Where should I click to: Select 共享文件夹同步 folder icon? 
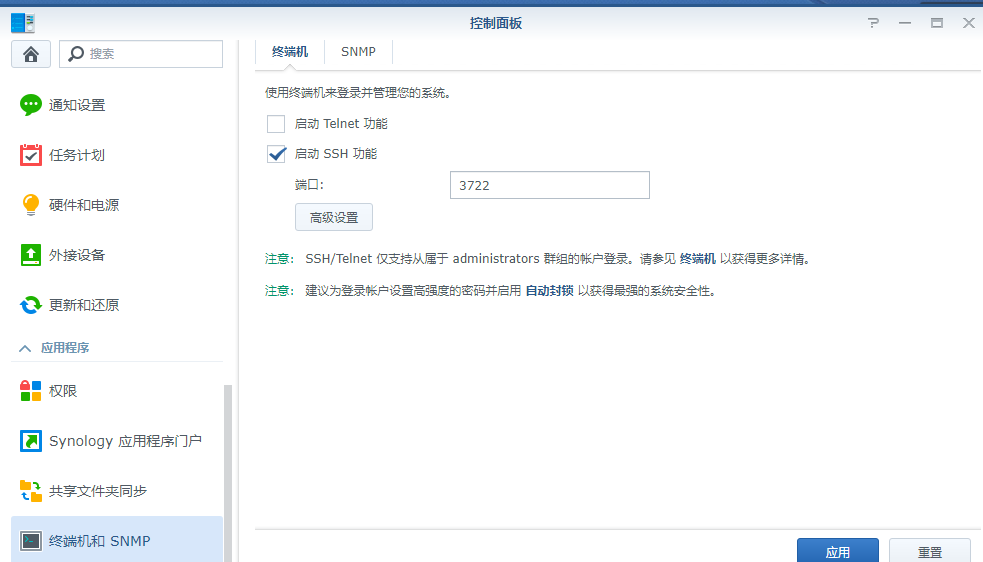(x=31, y=491)
